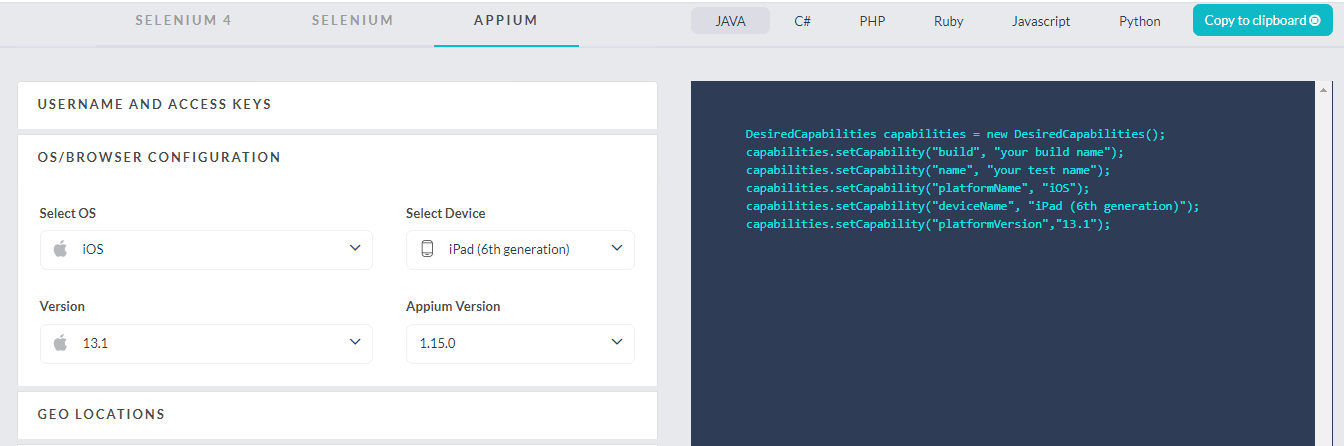The height and width of the screenshot is (446, 1344).
Task: Open the Select Device dropdown
Action: tap(520, 249)
